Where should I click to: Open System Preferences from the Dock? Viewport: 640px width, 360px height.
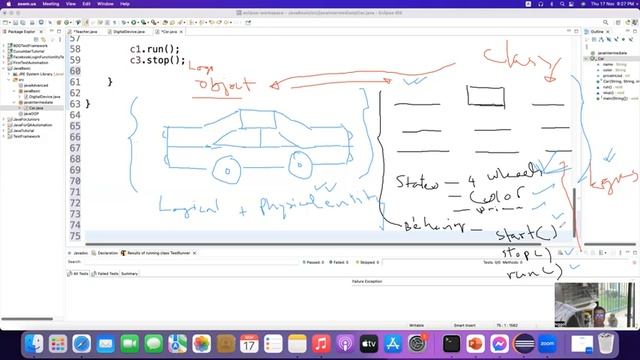pyautogui.click(x=416, y=344)
